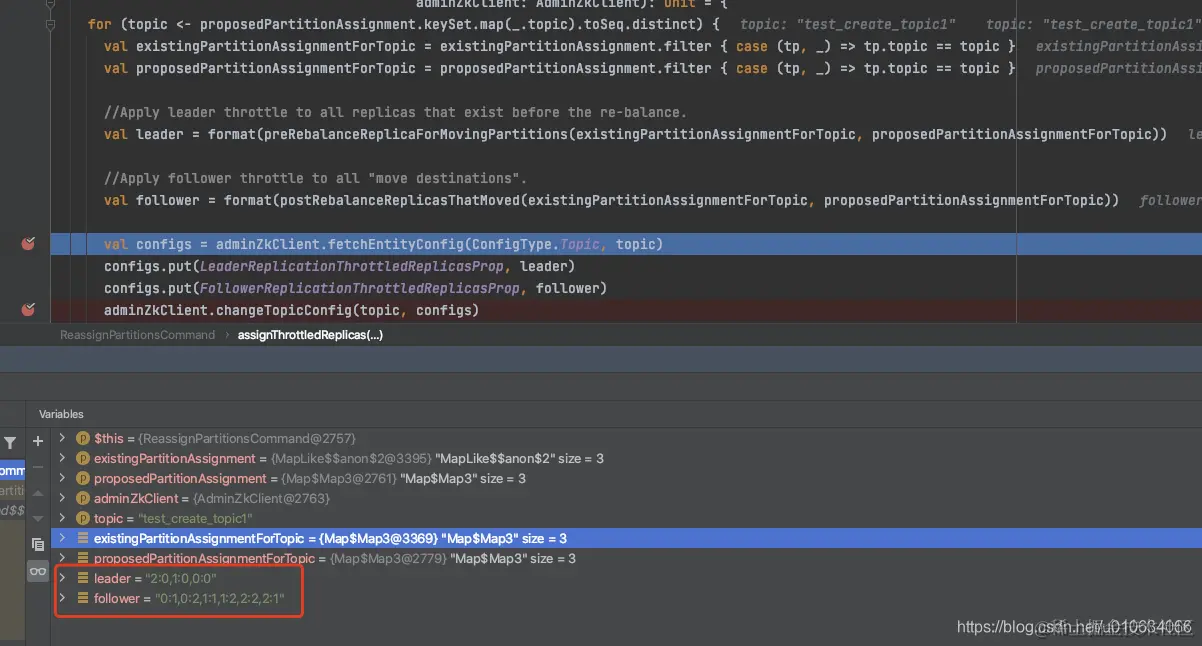Viewport: 1202px width, 646px height.
Task: Remove the selected watch with minus icon
Action: [38, 466]
